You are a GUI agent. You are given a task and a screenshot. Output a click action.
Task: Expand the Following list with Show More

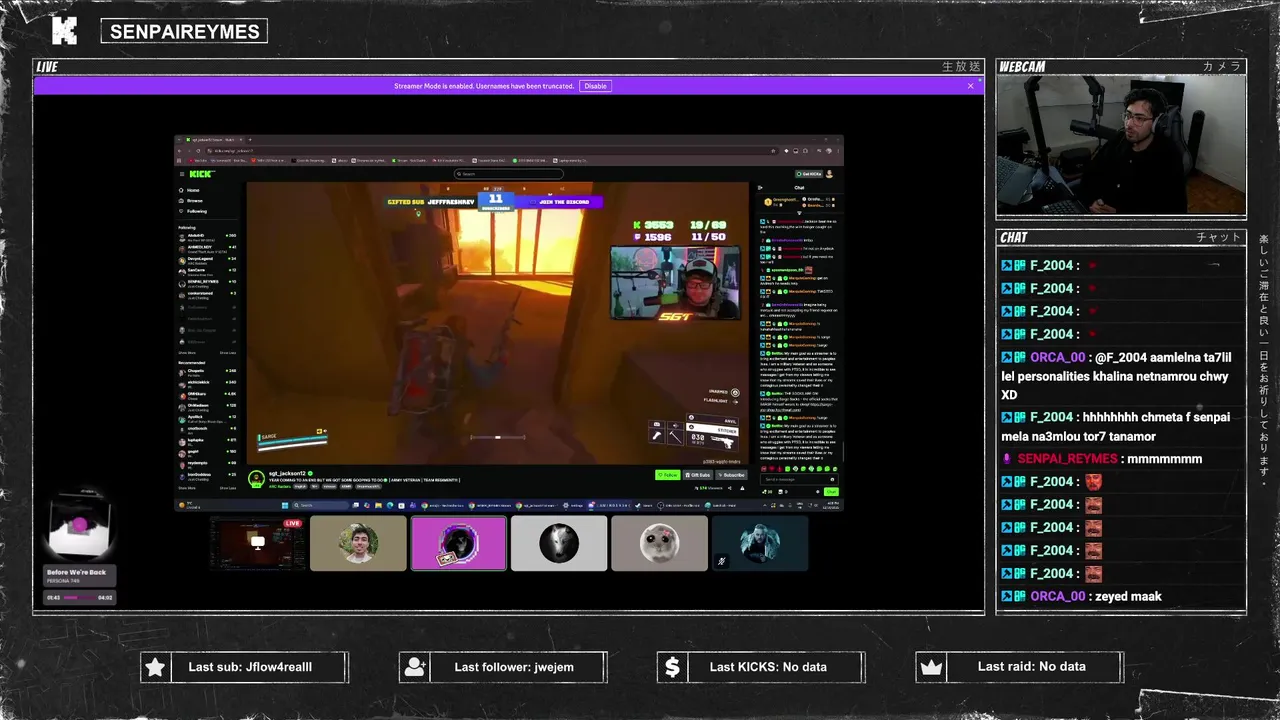(187, 352)
